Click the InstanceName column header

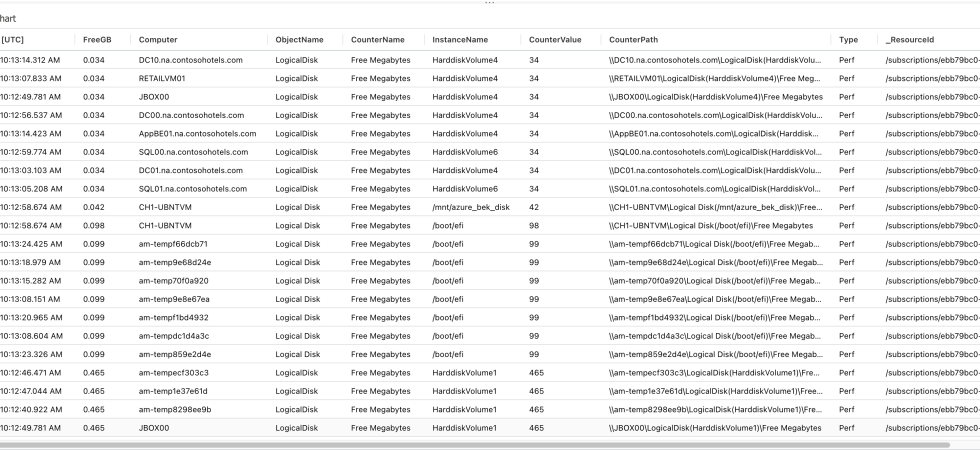point(460,39)
